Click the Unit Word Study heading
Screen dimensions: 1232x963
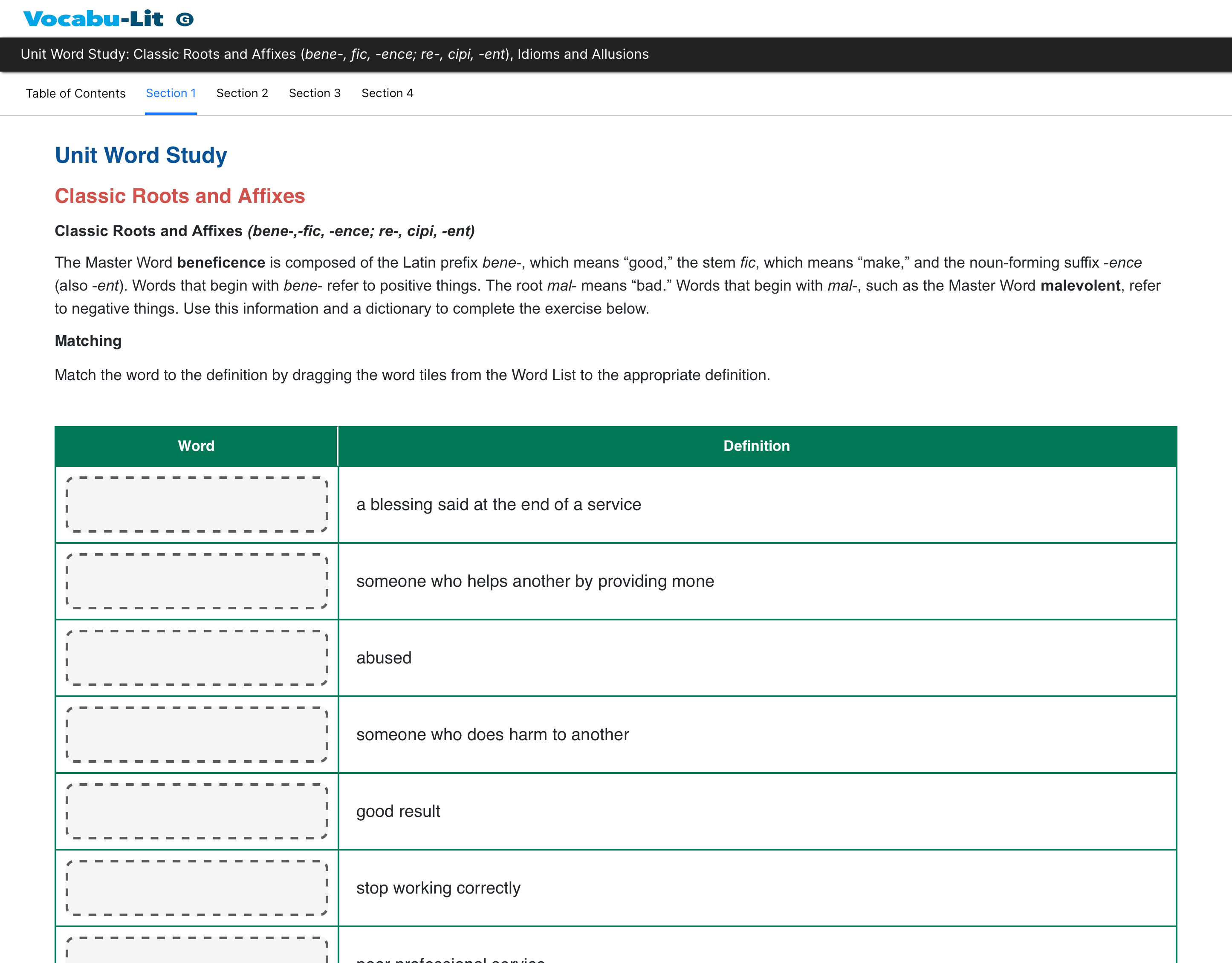click(x=141, y=155)
